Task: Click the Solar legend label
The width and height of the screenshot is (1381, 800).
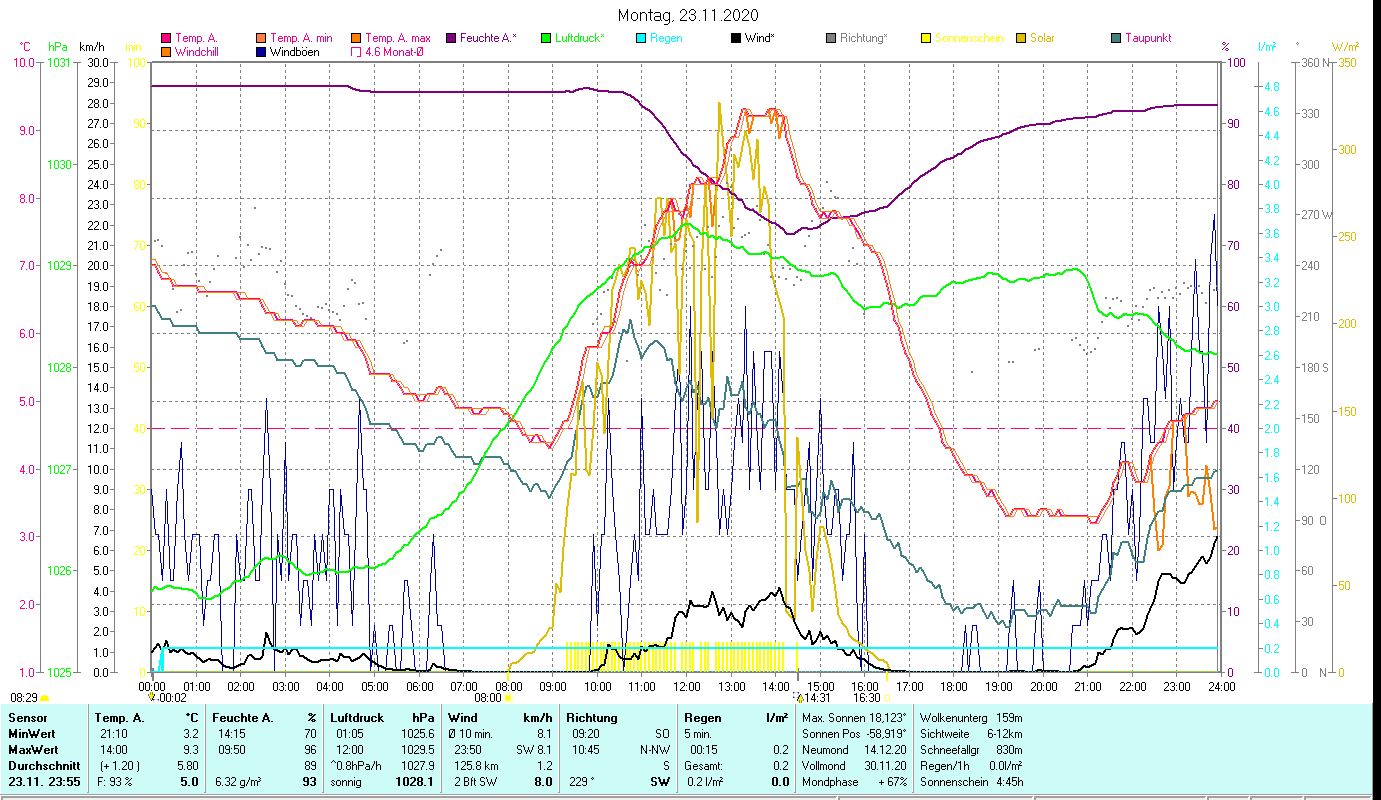Action: (1042, 39)
